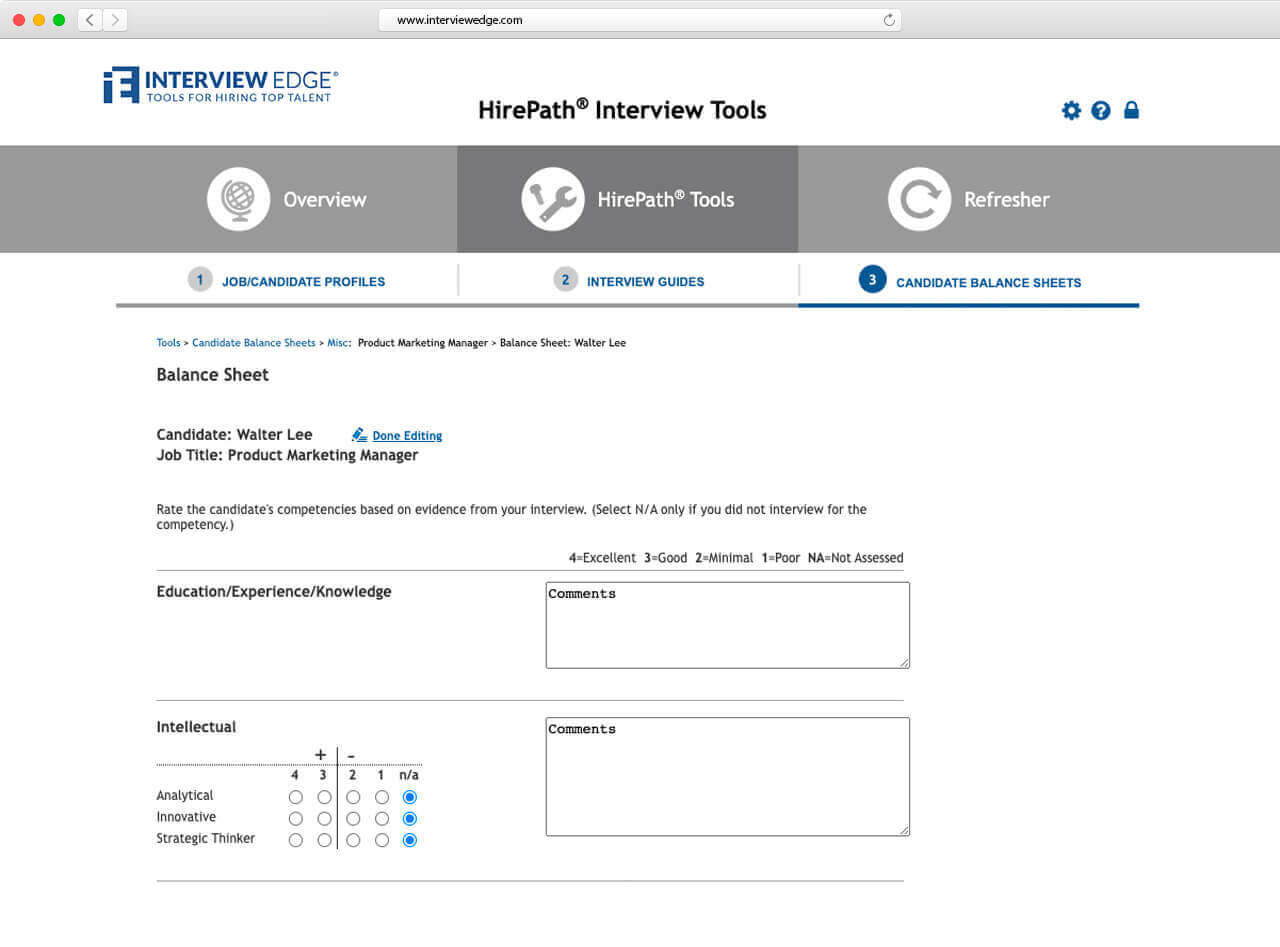Click the Done Editing link
Image resolution: width=1280 pixels, height=947 pixels.
pos(407,436)
